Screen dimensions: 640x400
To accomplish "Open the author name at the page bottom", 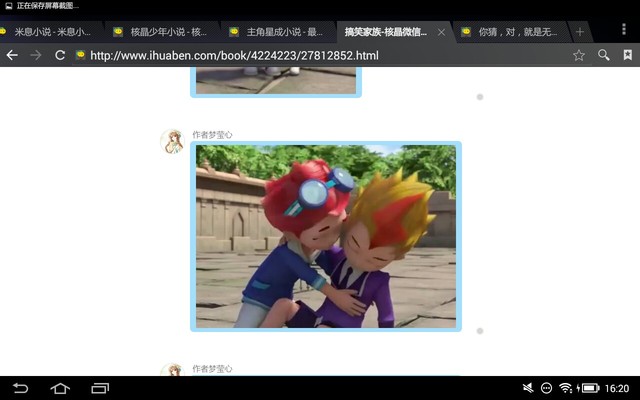I will point(212,369).
